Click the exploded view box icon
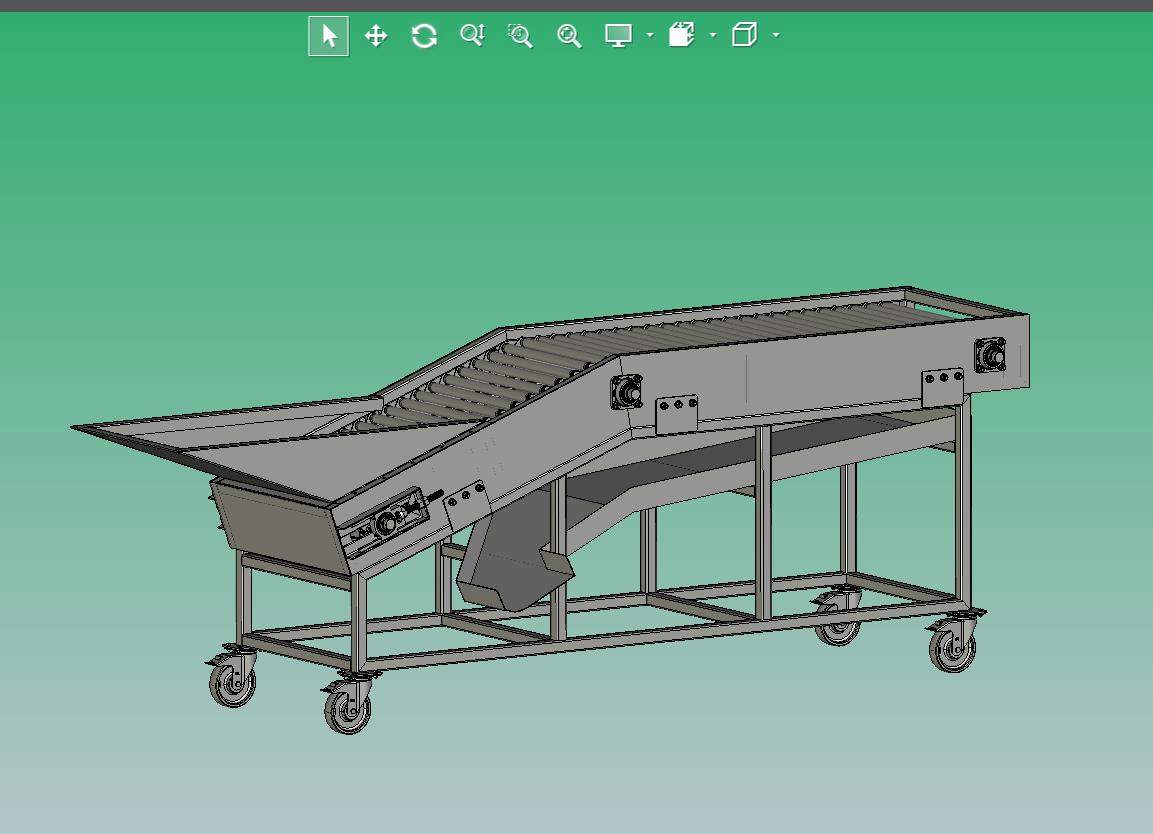1153x834 pixels. pyautogui.click(x=682, y=35)
